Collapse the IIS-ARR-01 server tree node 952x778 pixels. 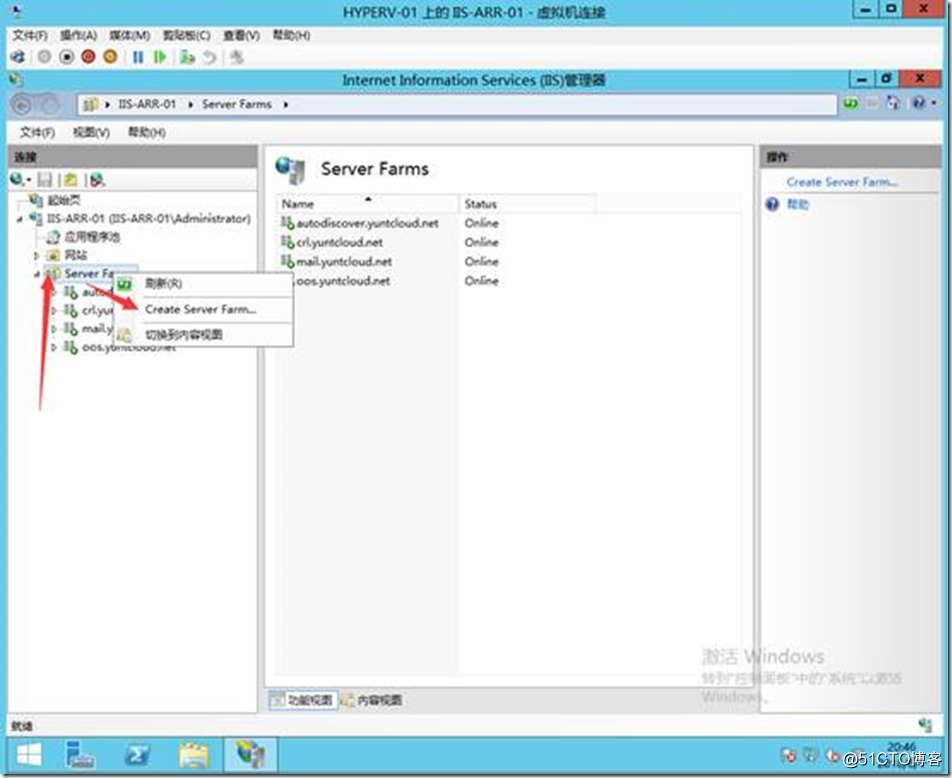click(x=19, y=219)
